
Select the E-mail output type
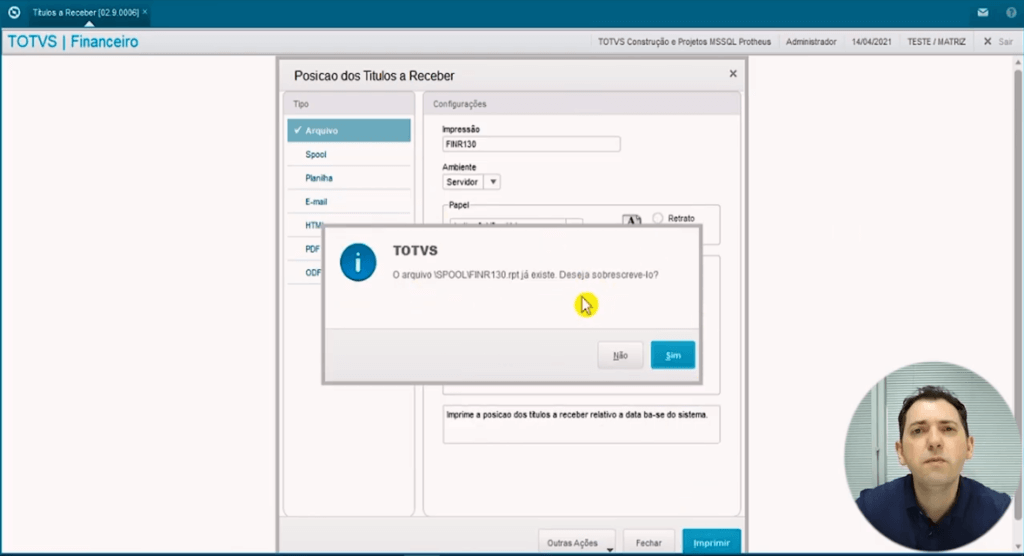(349, 202)
